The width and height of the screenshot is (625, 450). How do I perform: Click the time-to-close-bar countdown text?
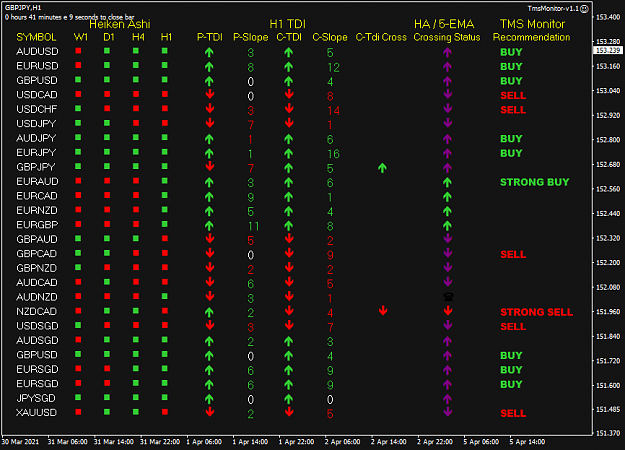[x=69, y=17]
